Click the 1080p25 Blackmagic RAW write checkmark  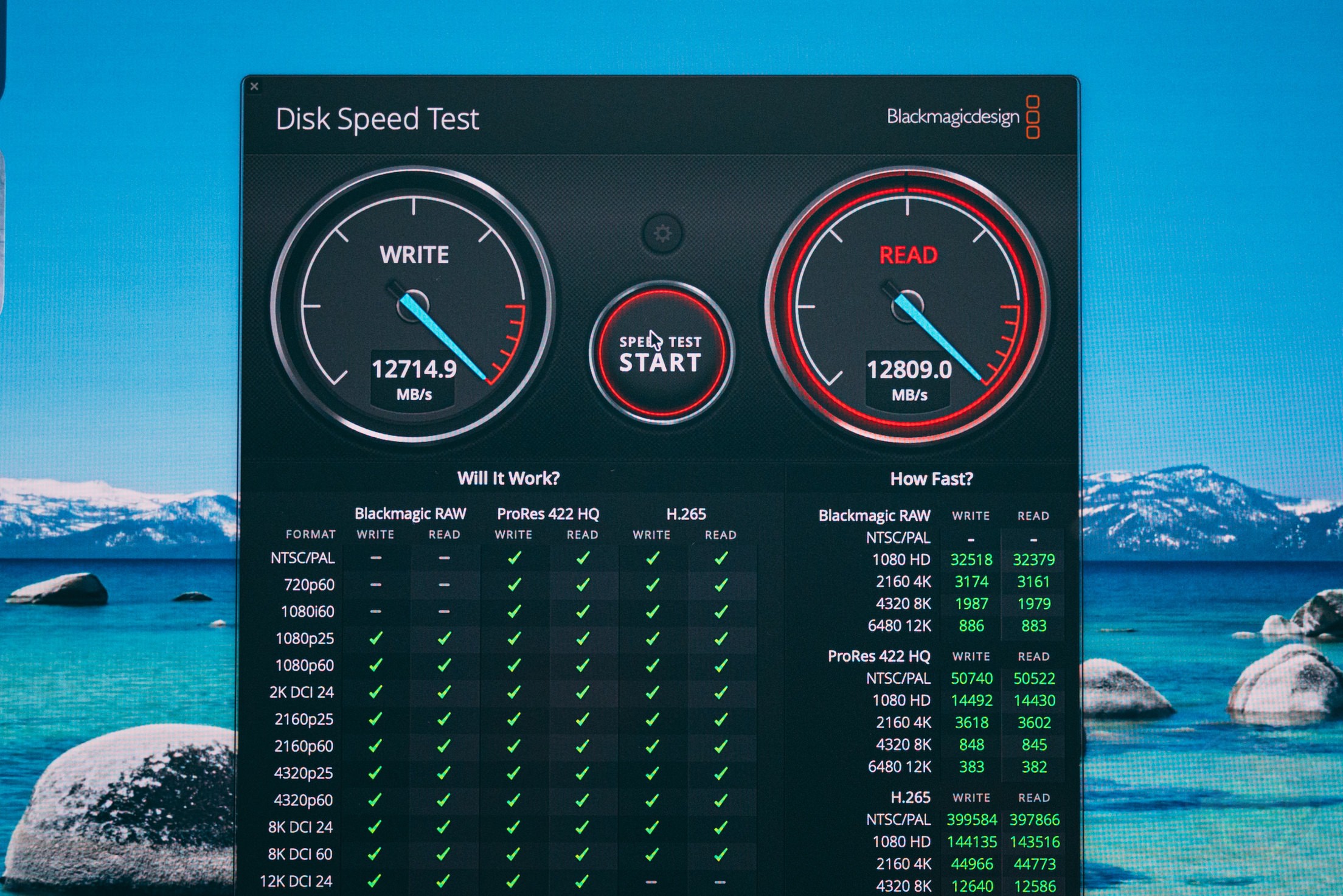click(x=376, y=638)
